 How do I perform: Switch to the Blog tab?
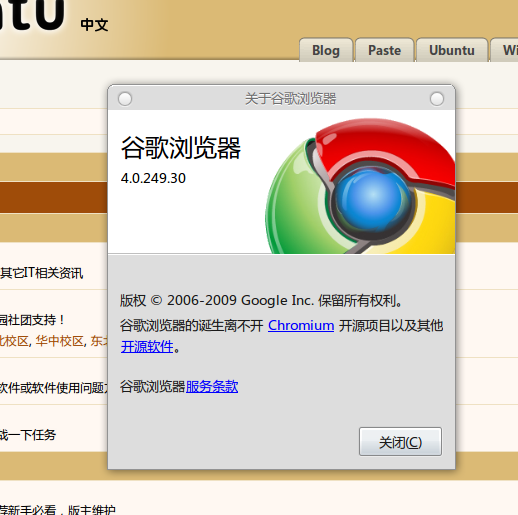(326, 50)
